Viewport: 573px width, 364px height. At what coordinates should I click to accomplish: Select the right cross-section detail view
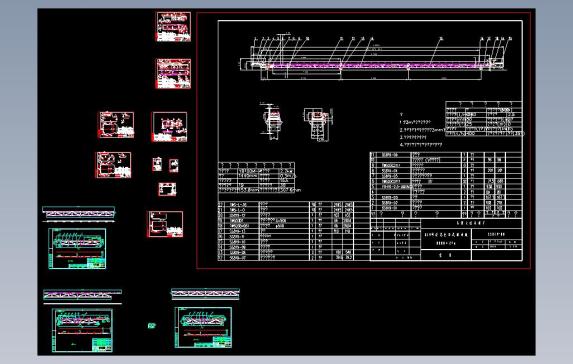pyautogui.click(x=318, y=124)
